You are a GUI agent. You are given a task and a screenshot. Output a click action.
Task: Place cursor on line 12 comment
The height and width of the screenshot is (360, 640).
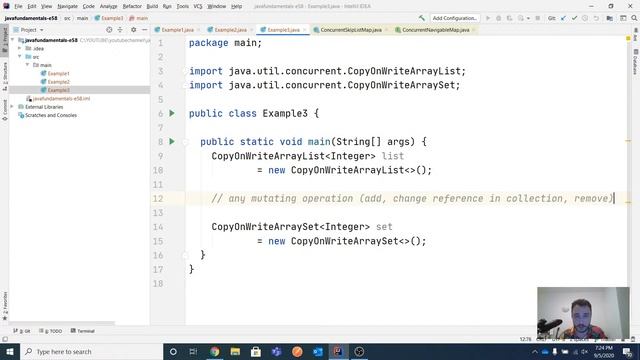click(x=412, y=198)
